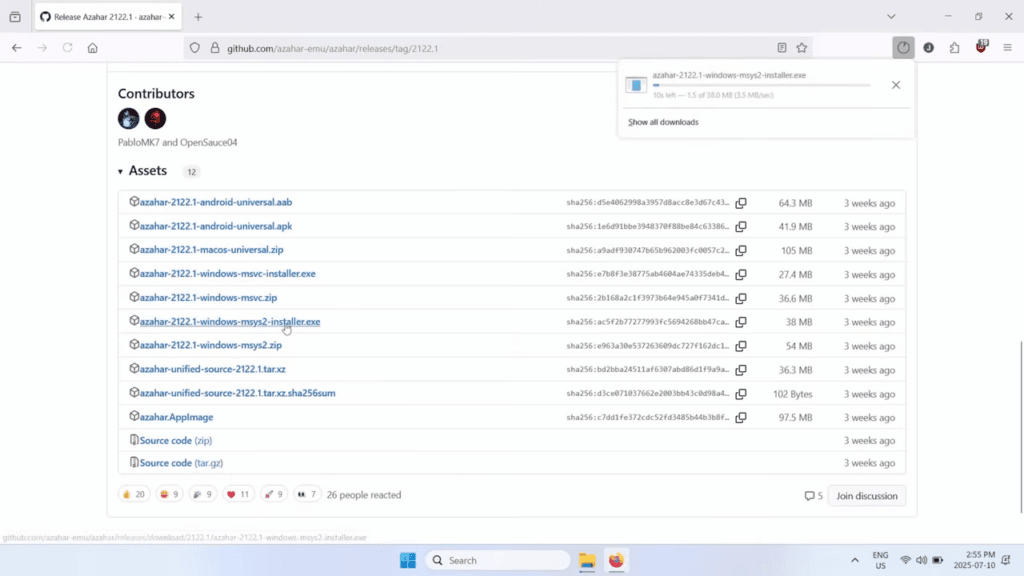
Task: Toggle heart reaction with 11
Action: point(238,494)
